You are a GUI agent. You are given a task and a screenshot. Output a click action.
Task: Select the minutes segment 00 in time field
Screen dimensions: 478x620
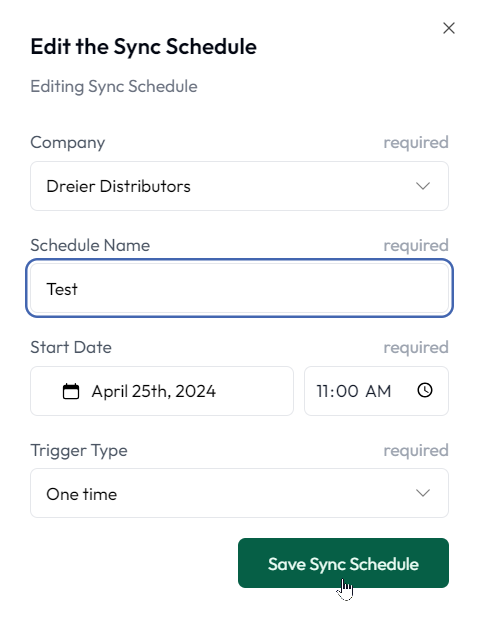click(347, 391)
